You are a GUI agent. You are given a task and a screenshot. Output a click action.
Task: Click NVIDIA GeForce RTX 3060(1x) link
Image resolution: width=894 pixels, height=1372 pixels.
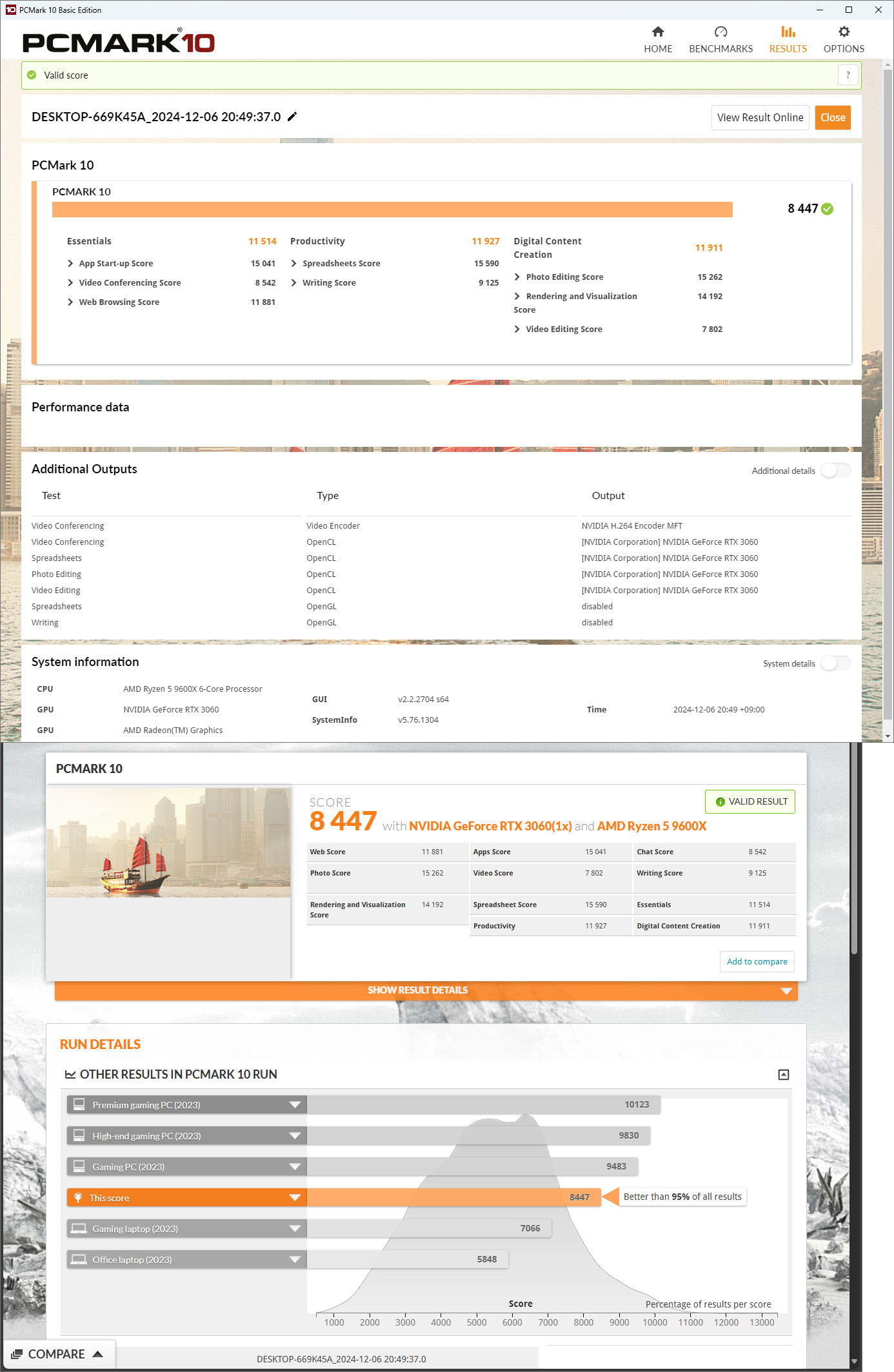pos(490,826)
